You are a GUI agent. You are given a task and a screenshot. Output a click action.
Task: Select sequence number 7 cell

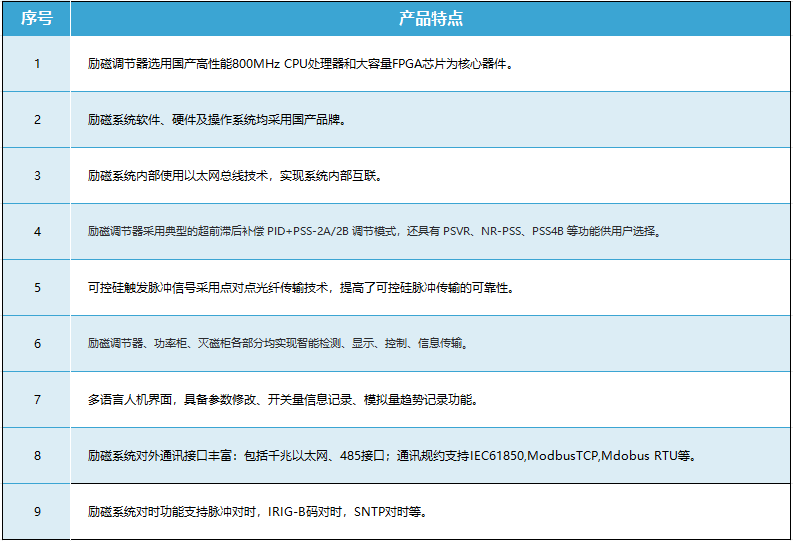tap(37, 400)
